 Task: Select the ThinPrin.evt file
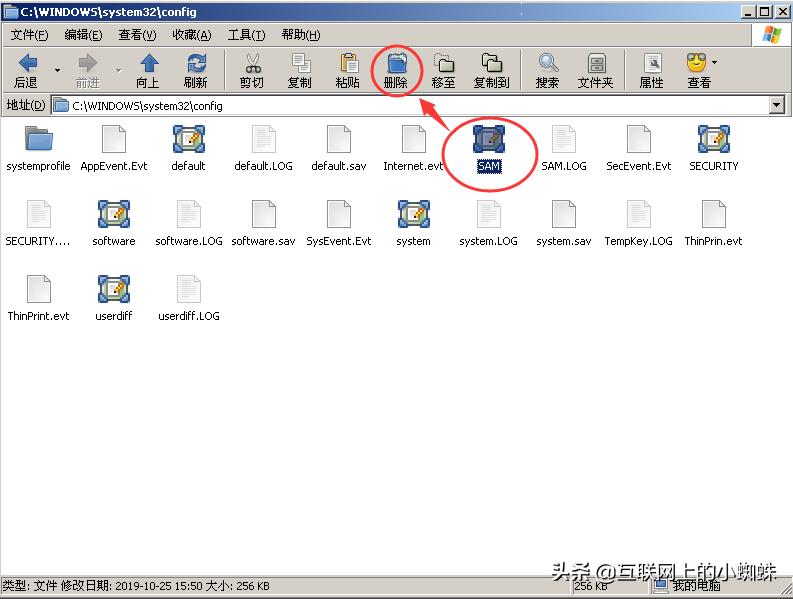click(x=714, y=224)
